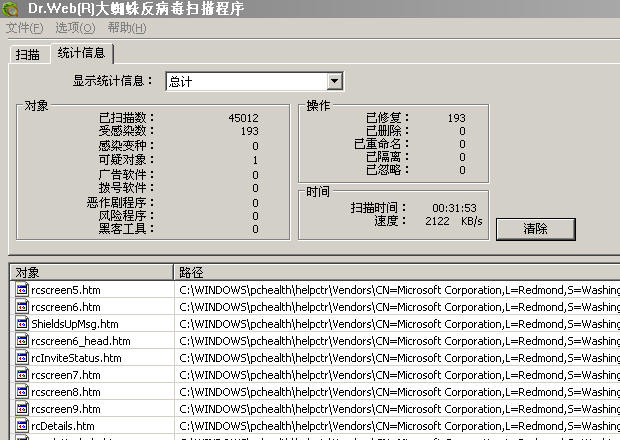The width and height of the screenshot is (620, 440).
Task: Click the 已修复 value 193
Action: pyautogui.click(x=457, y=118)
